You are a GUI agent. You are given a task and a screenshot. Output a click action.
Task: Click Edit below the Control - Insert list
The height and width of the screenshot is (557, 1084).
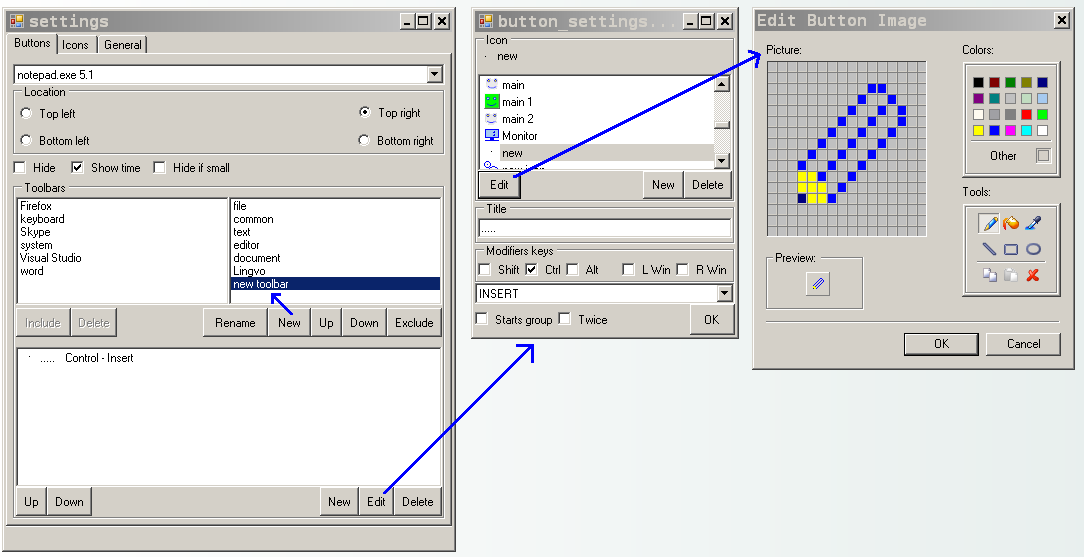(376, 502)
